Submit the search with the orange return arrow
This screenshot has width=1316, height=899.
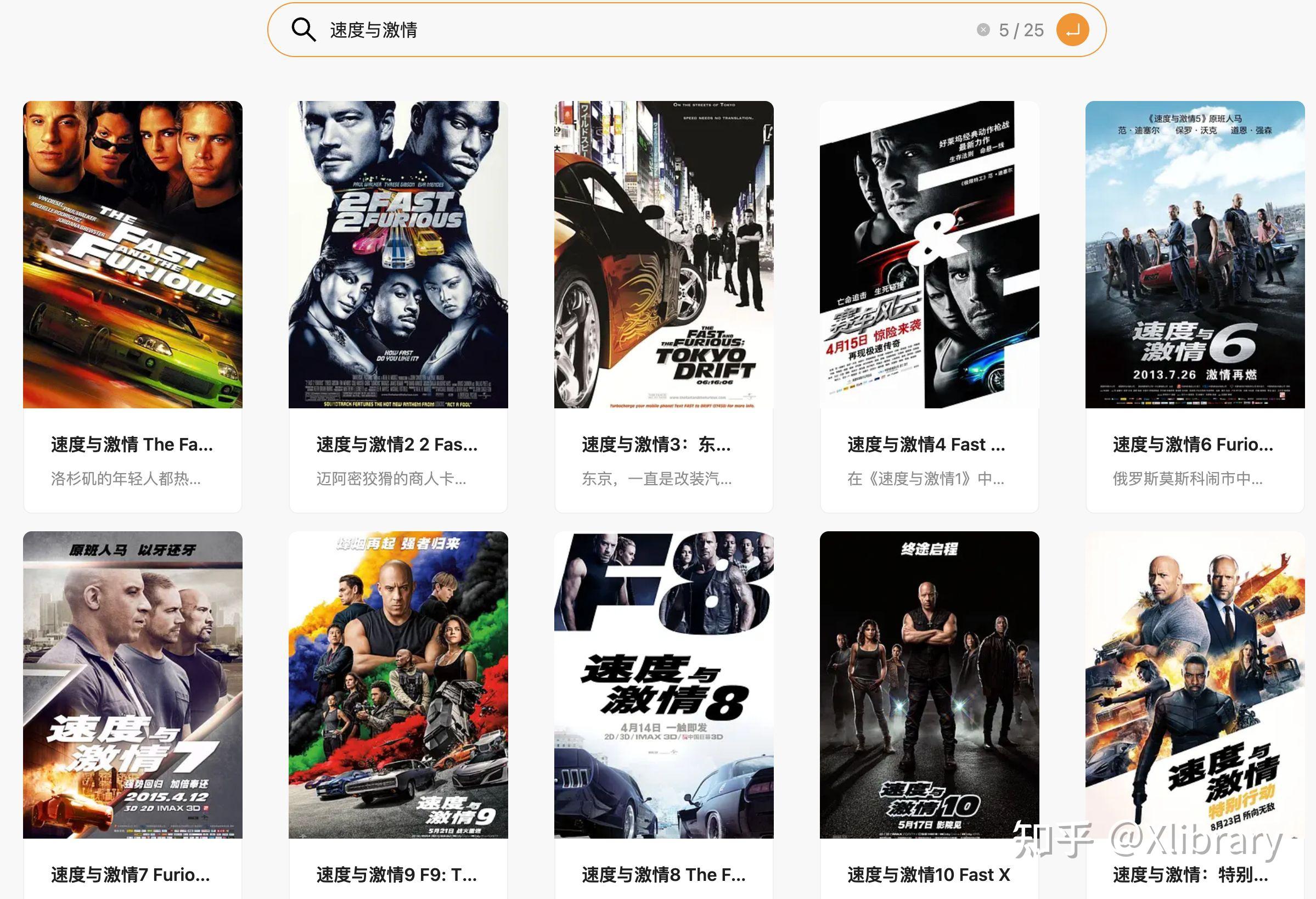(1073, 30)
